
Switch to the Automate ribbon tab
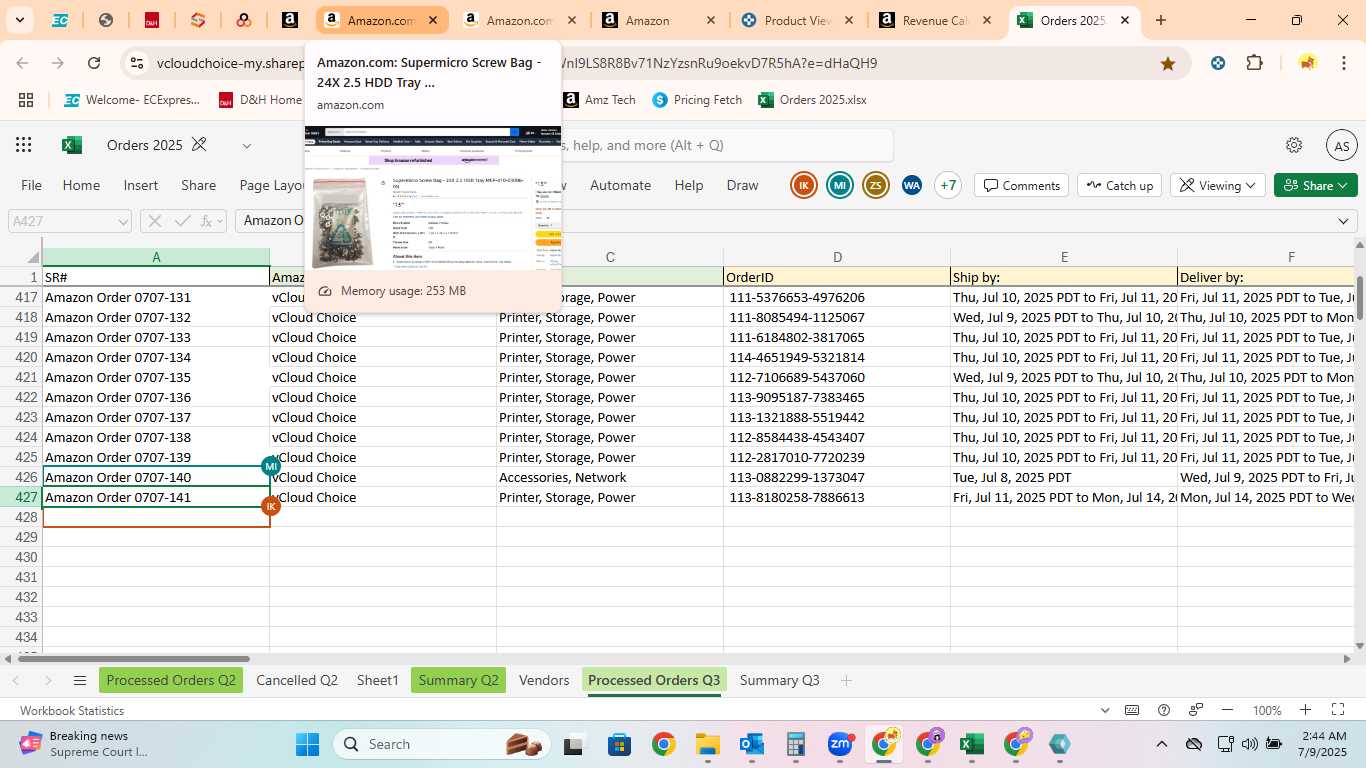620,185
